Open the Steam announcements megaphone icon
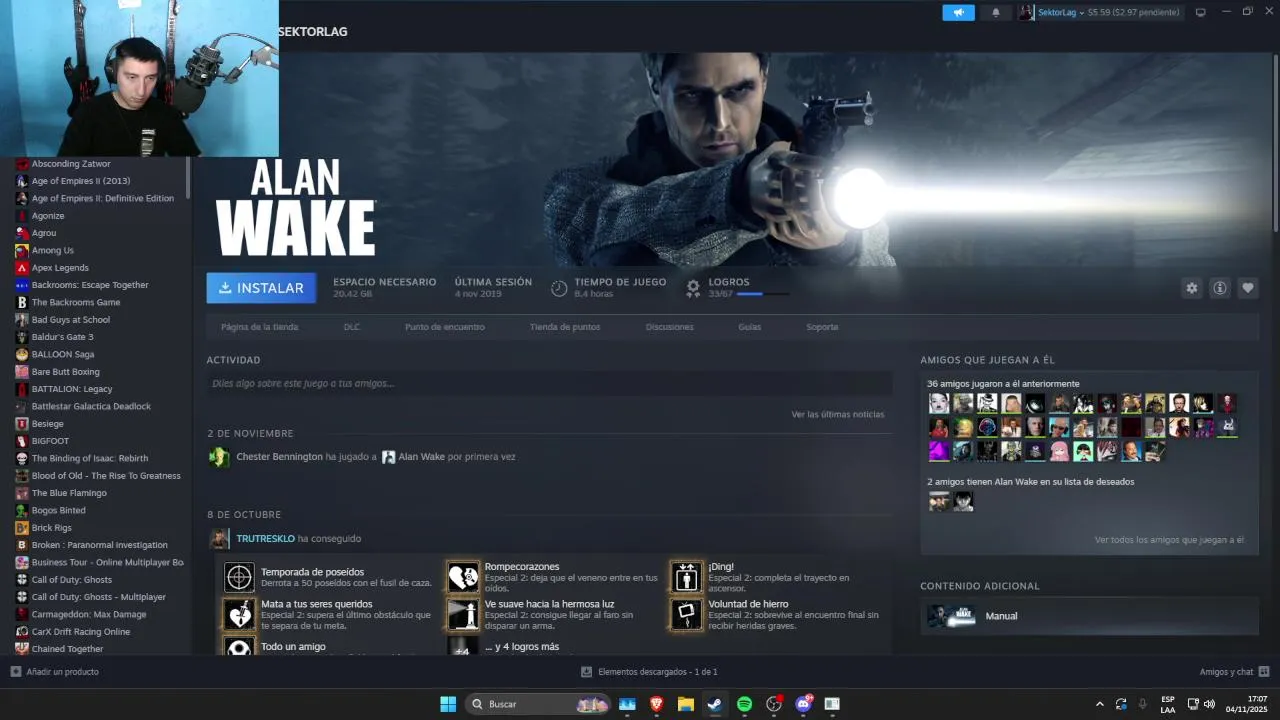The image size is (1280, 720). tap(958, 12)
